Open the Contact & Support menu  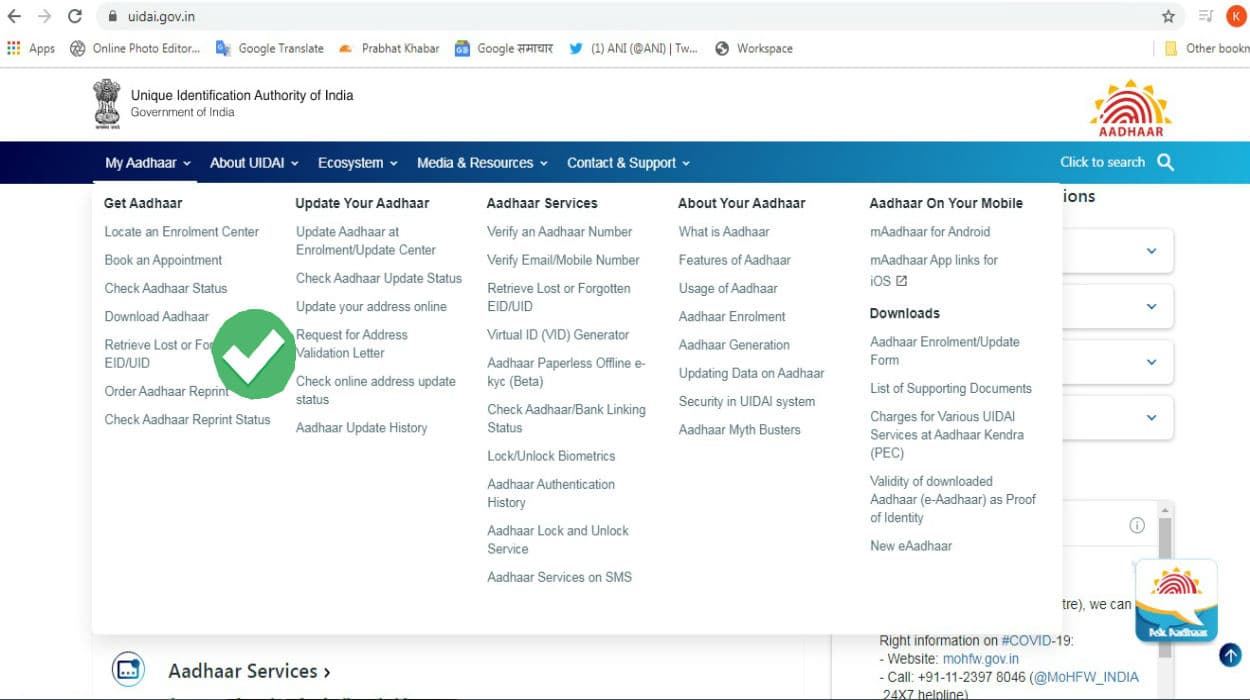point(627,163)
